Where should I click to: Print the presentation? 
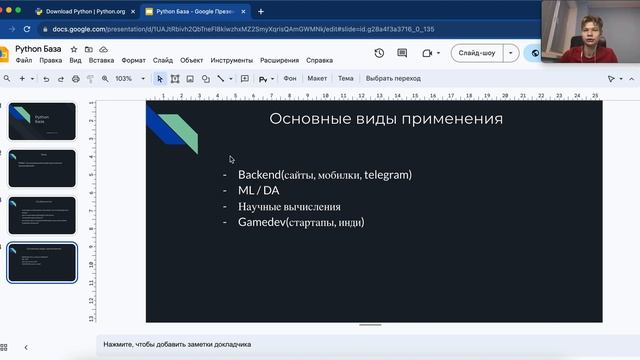pyautogui.click(x=76, y=79)
